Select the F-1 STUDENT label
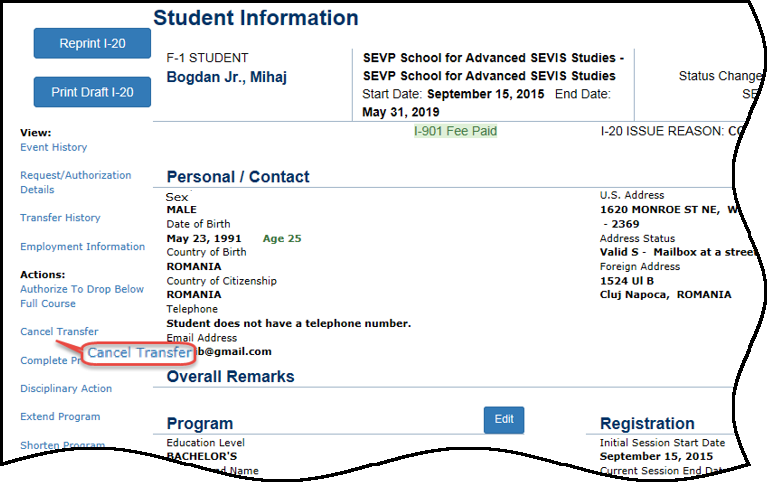 [x=207, y=58]
